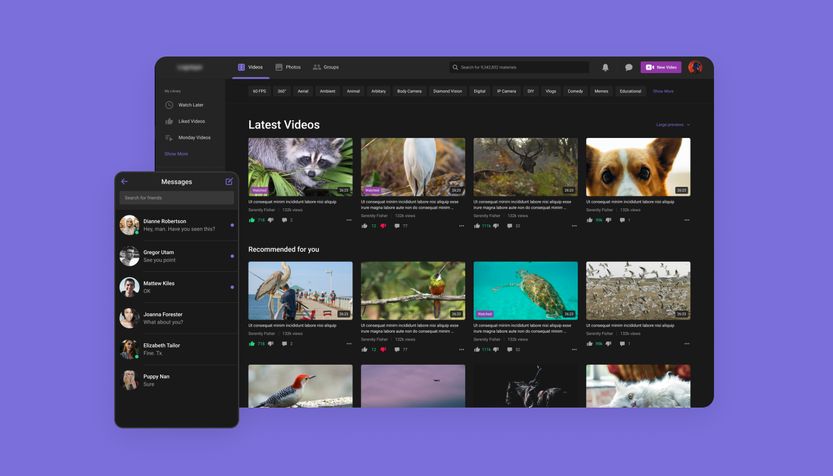Go back using Messages arrow icon
Image resolution: width=833 pixels, height=476 pixels.
124,182
